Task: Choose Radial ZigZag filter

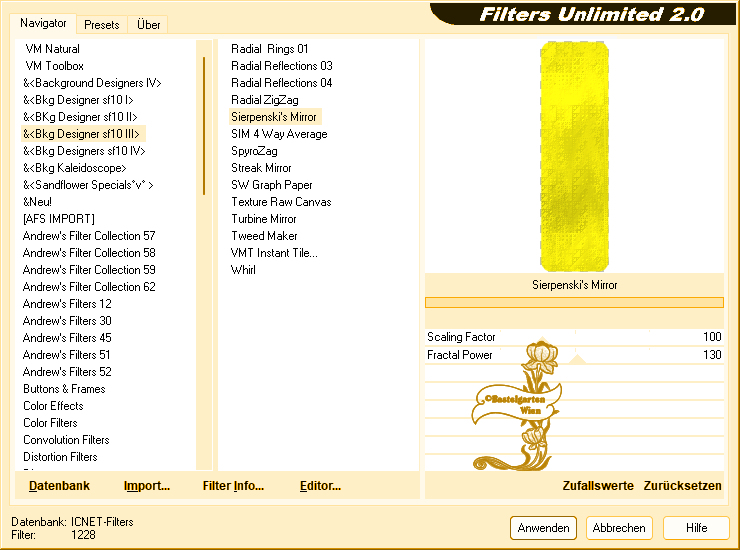Action: [265, 100]
